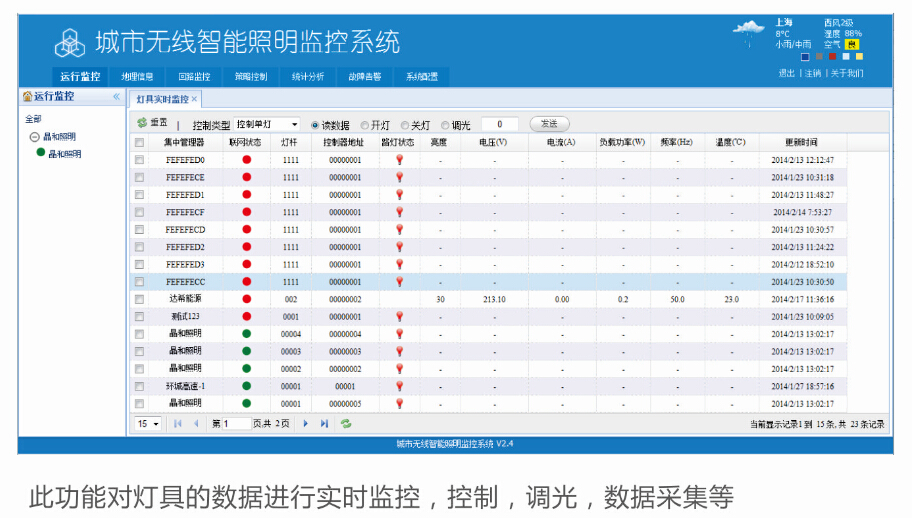The width and height of the screenshot is (912, 518).
Task: Open the 运行监控 menu
Action: 80,76
